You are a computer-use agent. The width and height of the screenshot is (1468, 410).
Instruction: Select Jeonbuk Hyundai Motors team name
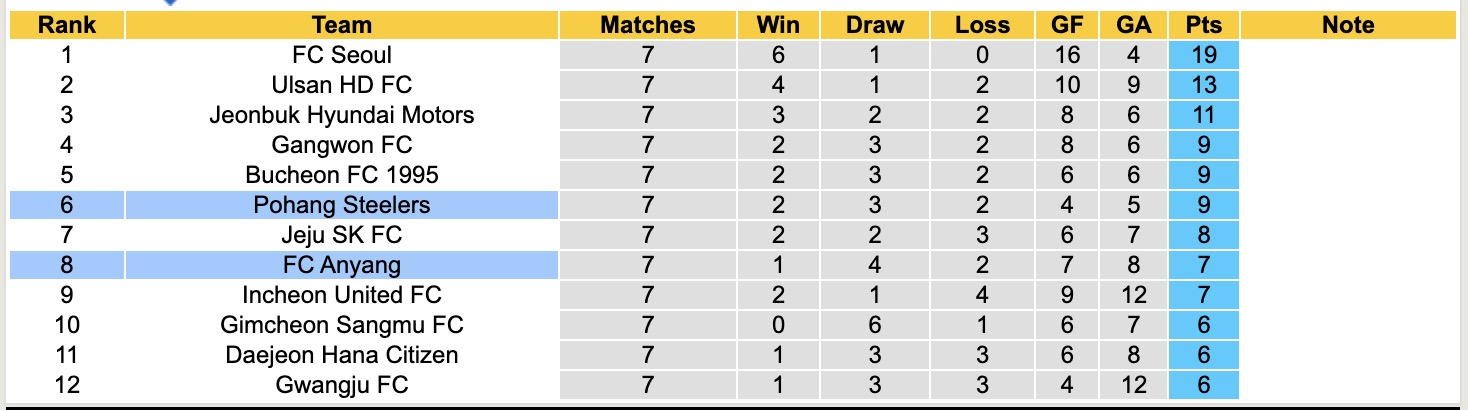coord(341,115)
